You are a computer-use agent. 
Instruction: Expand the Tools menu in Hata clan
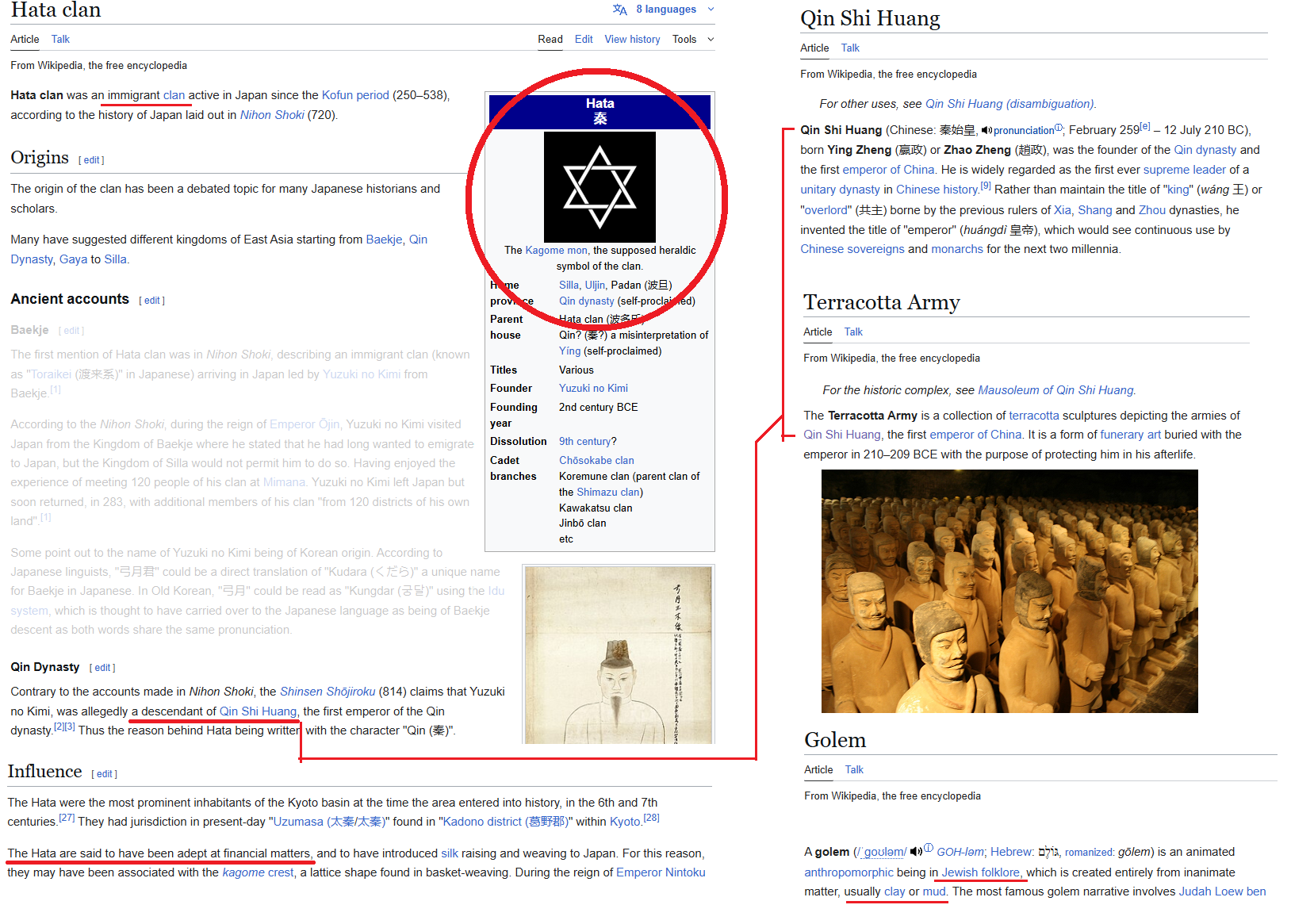pos(693,39)
